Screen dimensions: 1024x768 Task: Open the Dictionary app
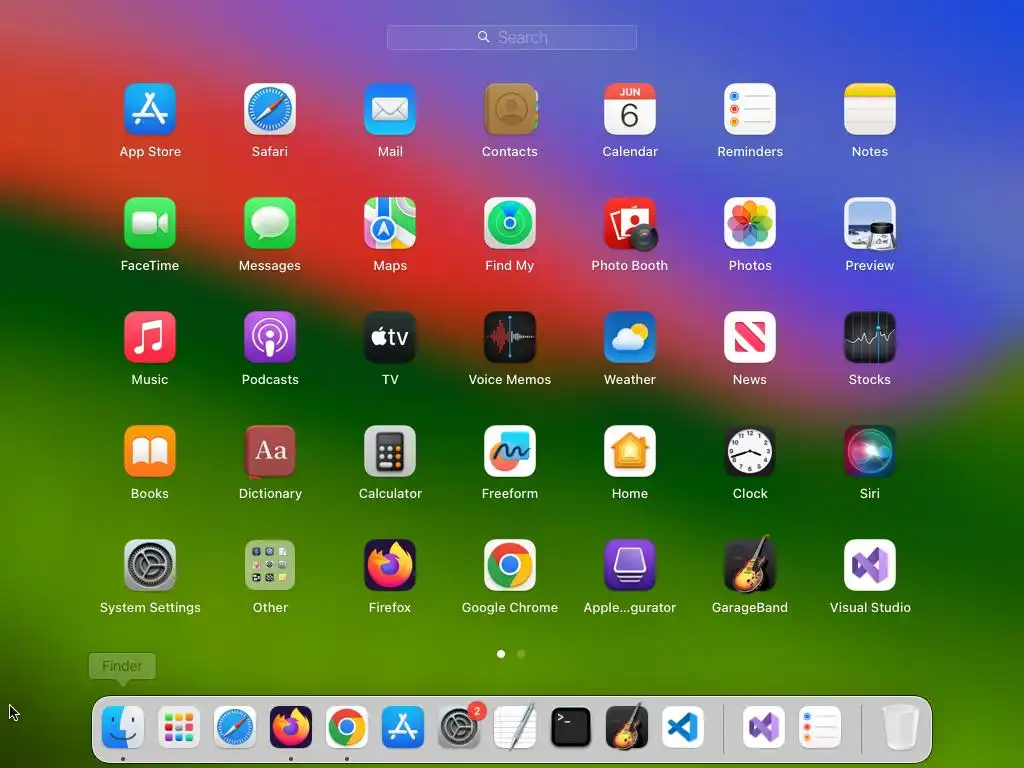coord(270,451)
